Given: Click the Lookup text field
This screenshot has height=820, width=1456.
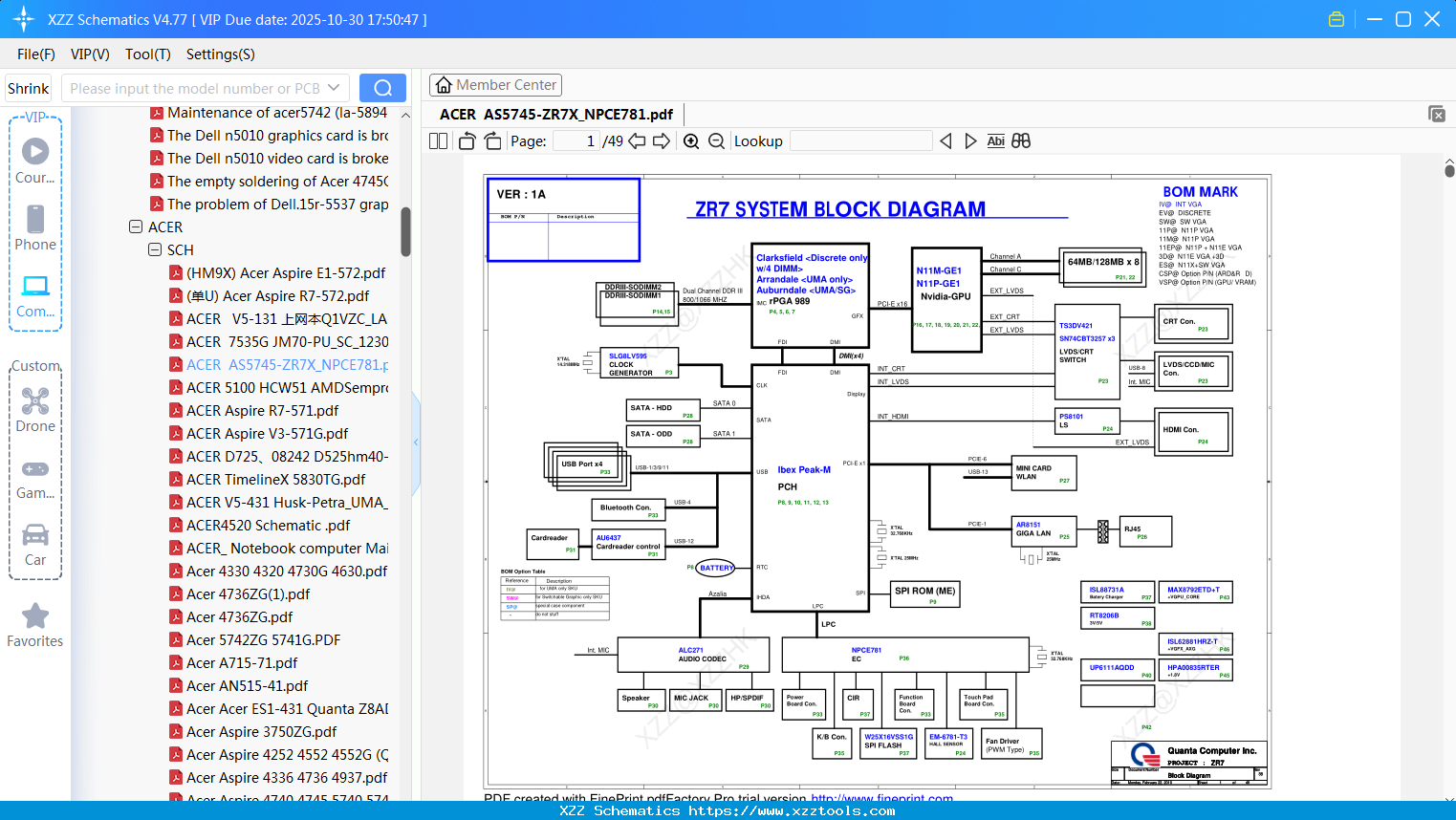Looking at the screenshot, I should [861, 141].
